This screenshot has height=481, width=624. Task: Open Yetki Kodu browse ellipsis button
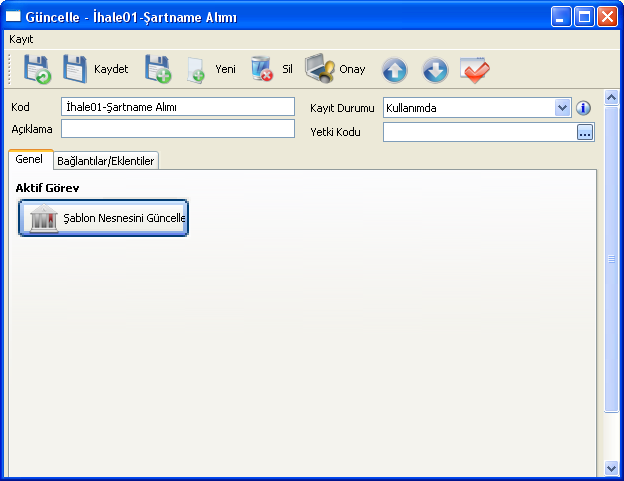point(585,132)
